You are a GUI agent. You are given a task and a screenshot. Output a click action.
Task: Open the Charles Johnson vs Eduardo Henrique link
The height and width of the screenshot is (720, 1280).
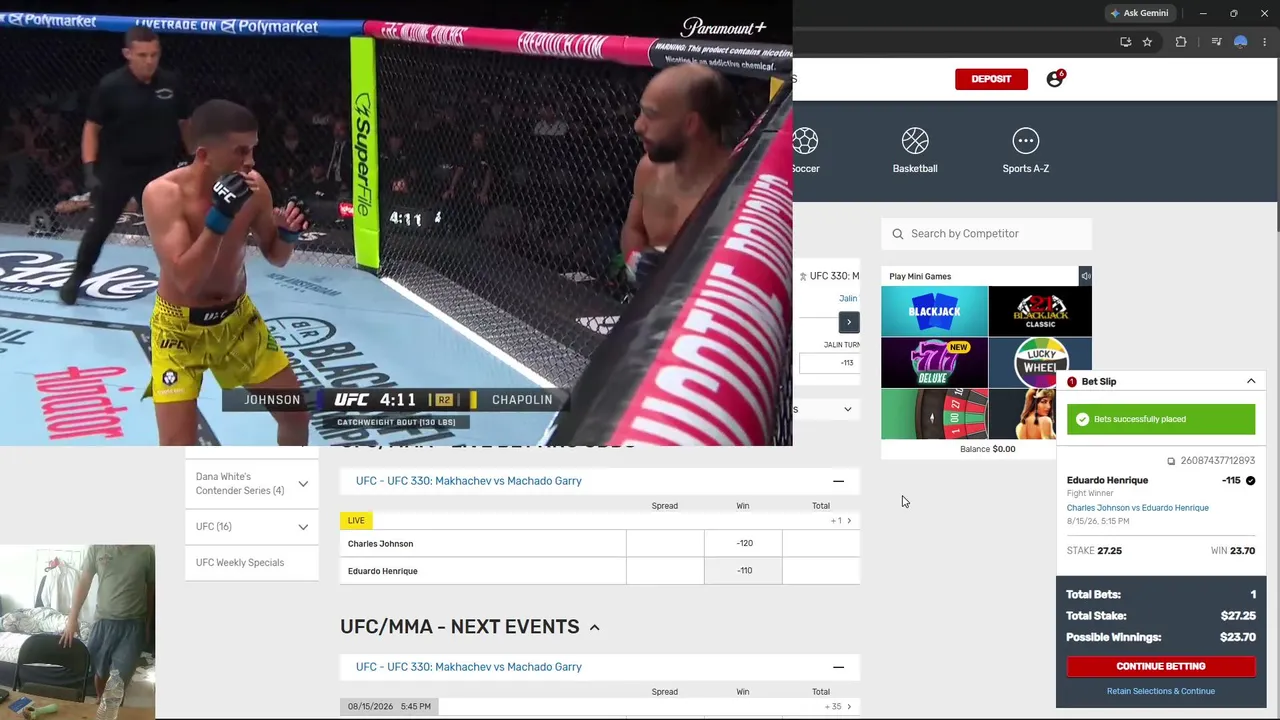tap(1138, 508)
